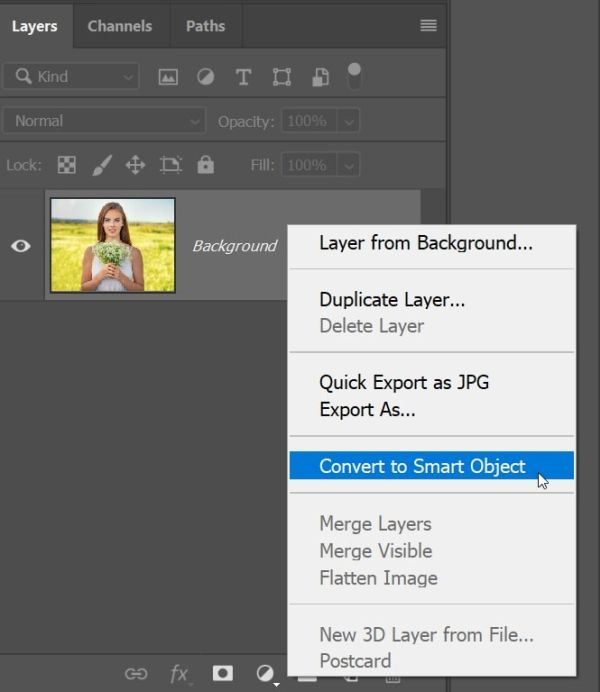The width and height of the screenshot is (600, 692).
Task: Lock layer position
Action: tap(135, 165)
